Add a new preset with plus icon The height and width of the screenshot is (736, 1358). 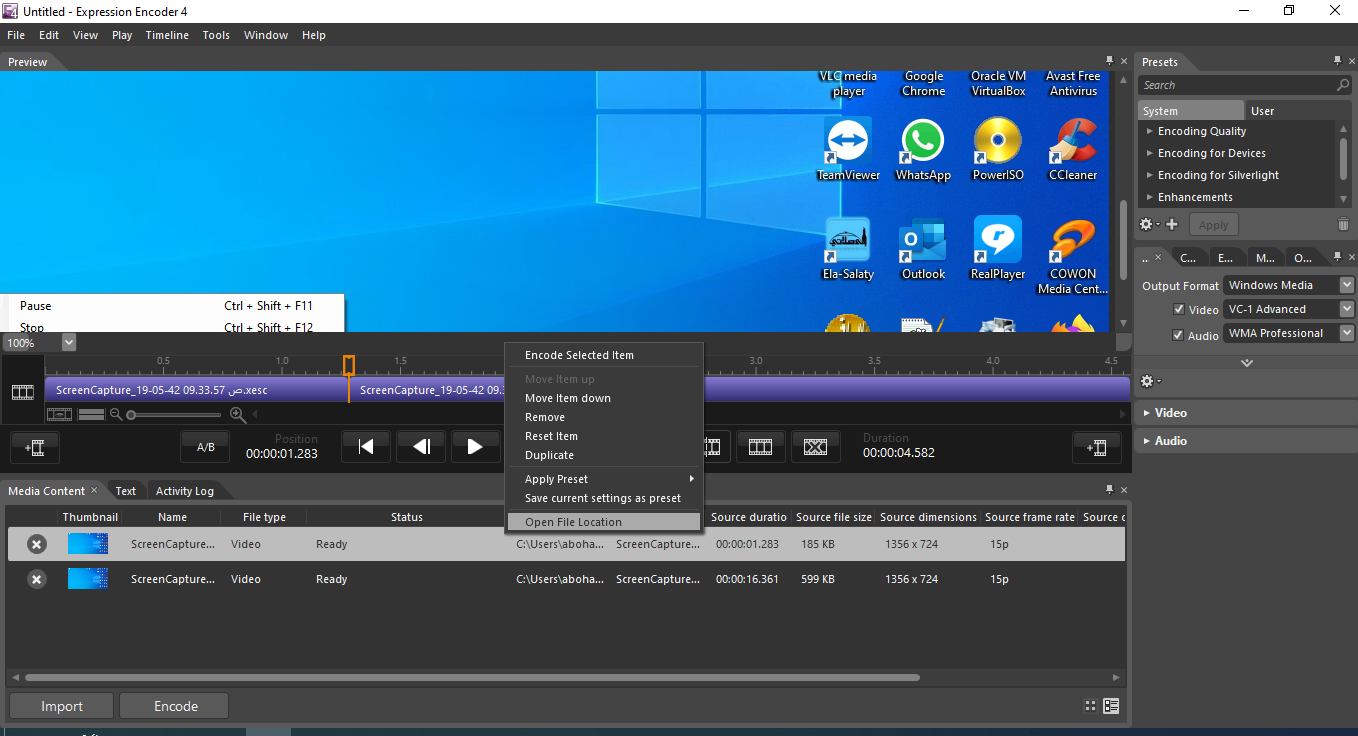(x=1172, y=225)
